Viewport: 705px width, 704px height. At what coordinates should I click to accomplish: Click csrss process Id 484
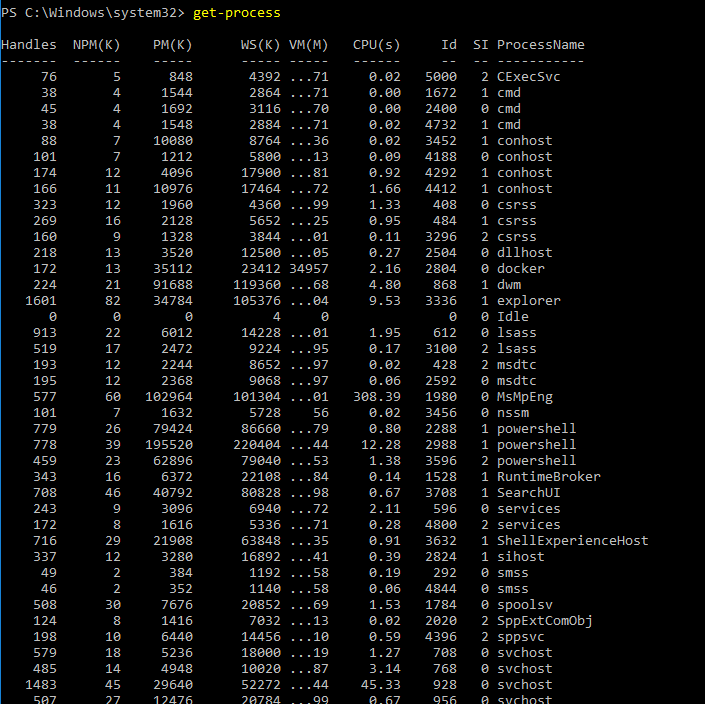445,221
